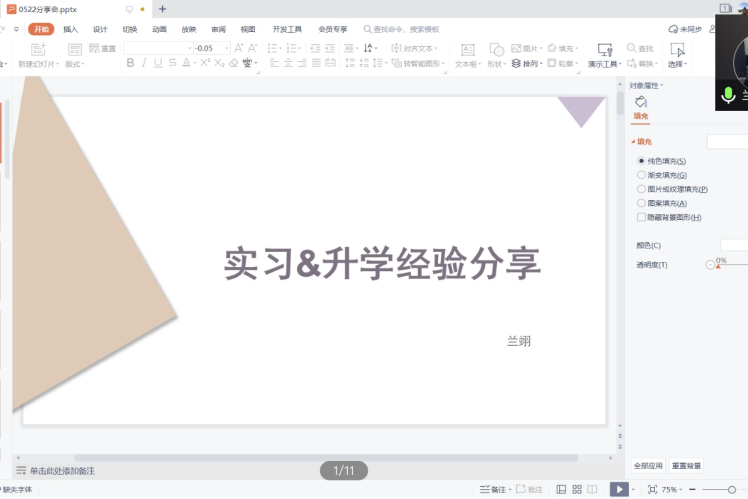Image resolution: width=748 pixels, height=499 pixels.
Task: Open the 插入 ribbon tab
Action: pos(70,29)
